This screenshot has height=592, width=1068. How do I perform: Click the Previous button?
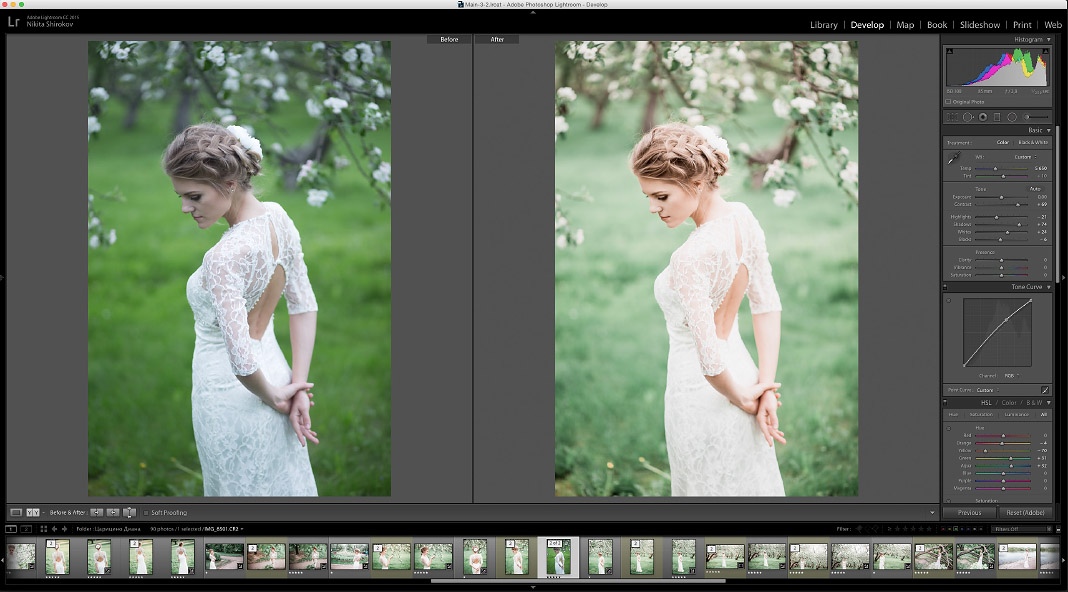[x=969, y=512]
